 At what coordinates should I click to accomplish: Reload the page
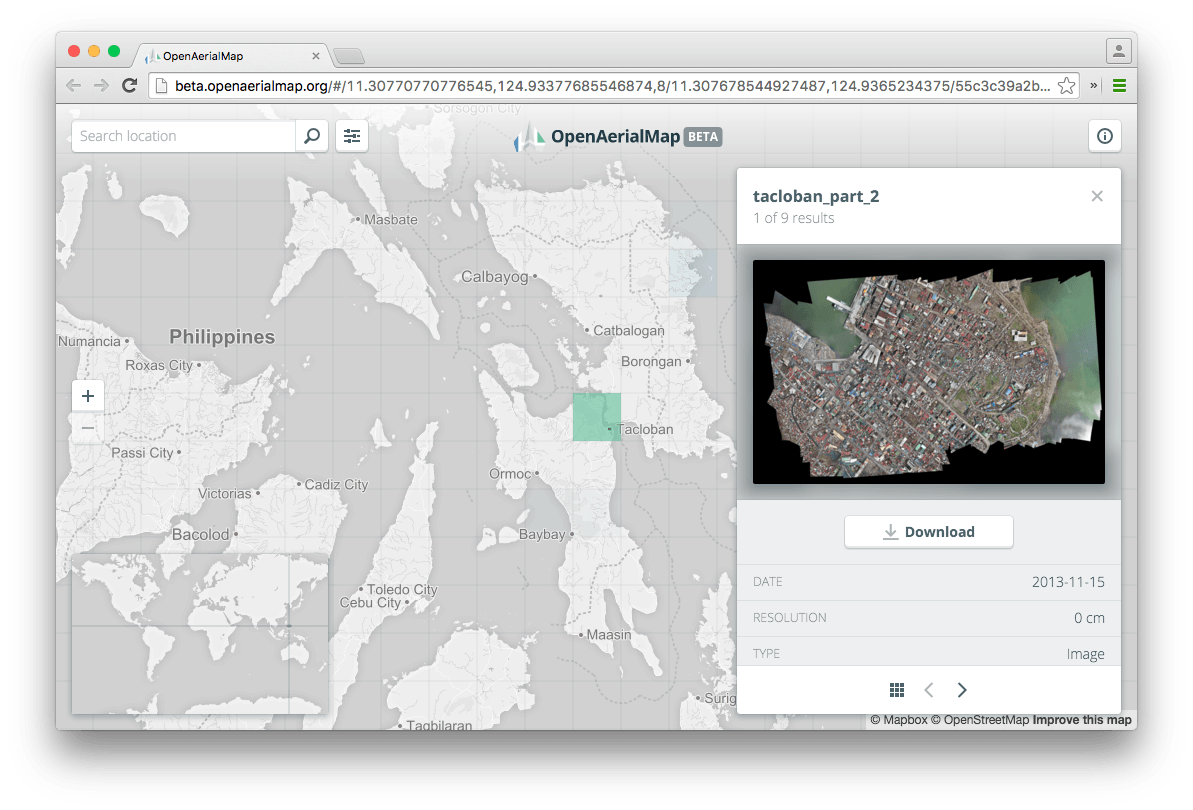pos(129,85)
